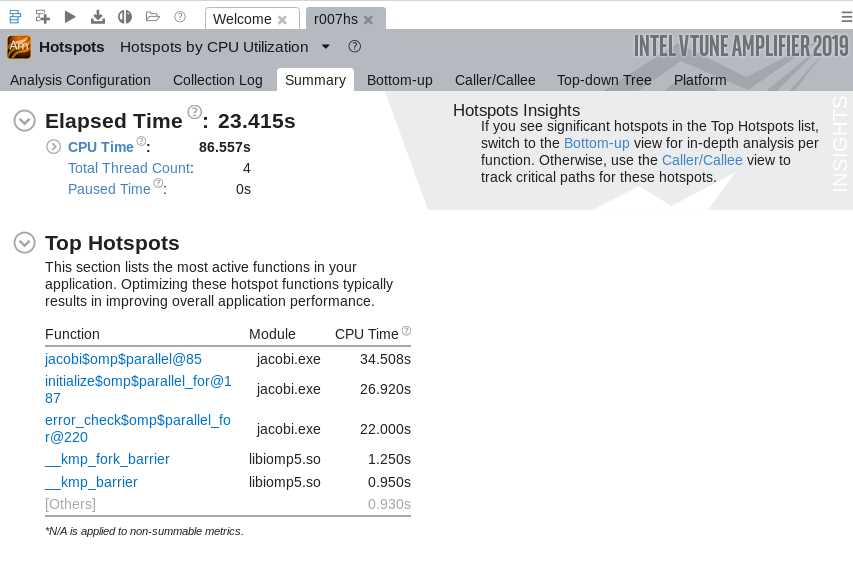The image size is (853, 575).
Task: Start analysis with the play icon
Action: (x=70, y=17)
